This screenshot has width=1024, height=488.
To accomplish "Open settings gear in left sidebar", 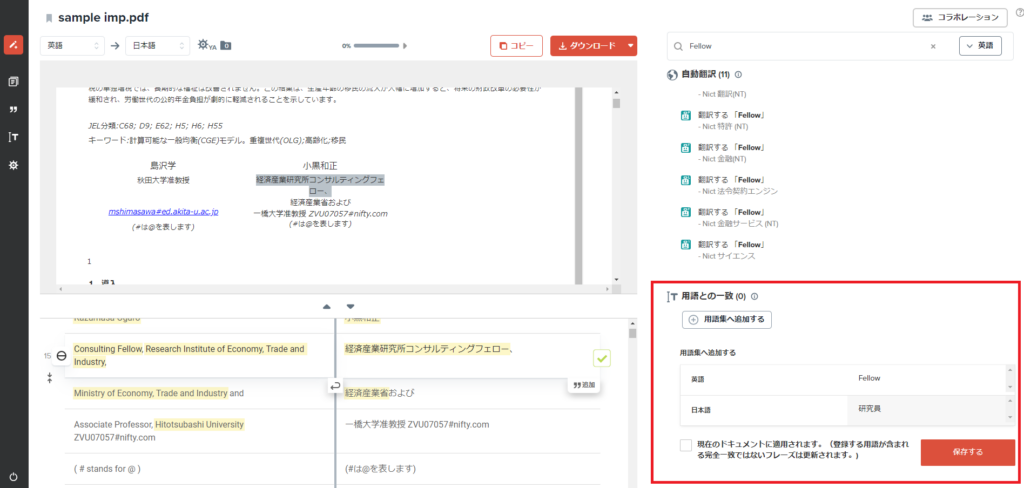I will pyautogui.click(x=13, y=165).
